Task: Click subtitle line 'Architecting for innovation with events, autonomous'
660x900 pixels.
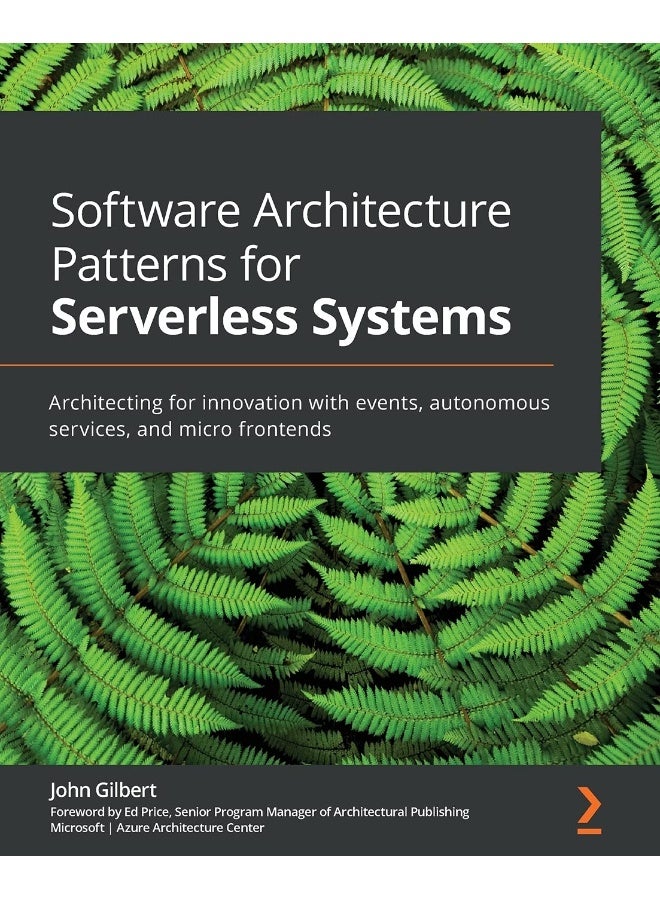Action: (x=299, y=403)
